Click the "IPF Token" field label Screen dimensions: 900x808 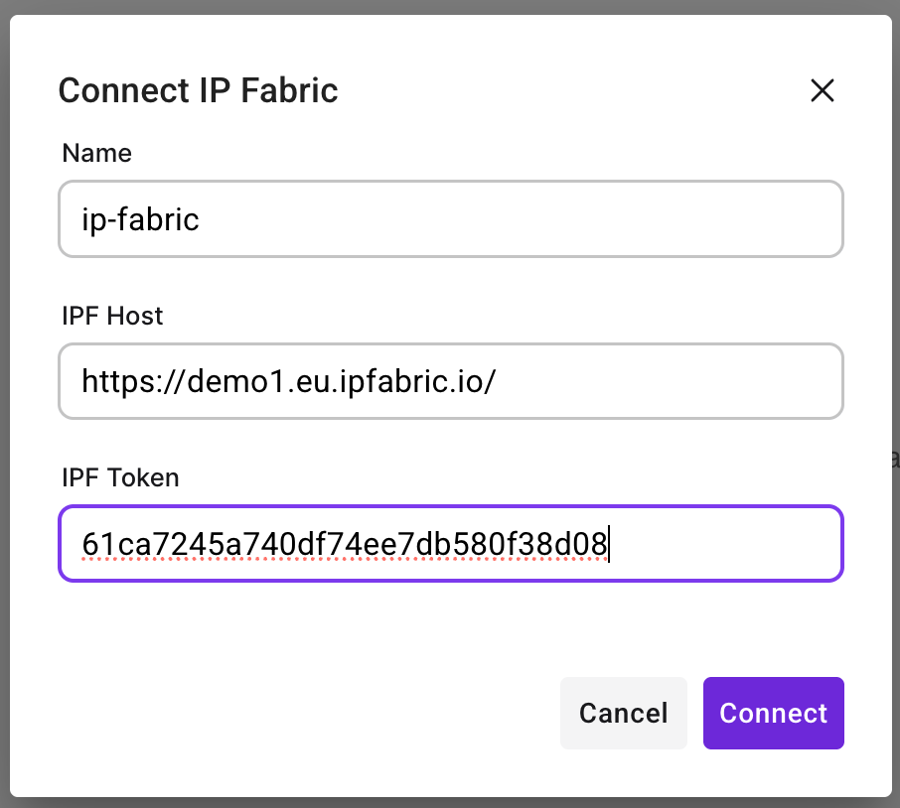[x=120, y=478]
